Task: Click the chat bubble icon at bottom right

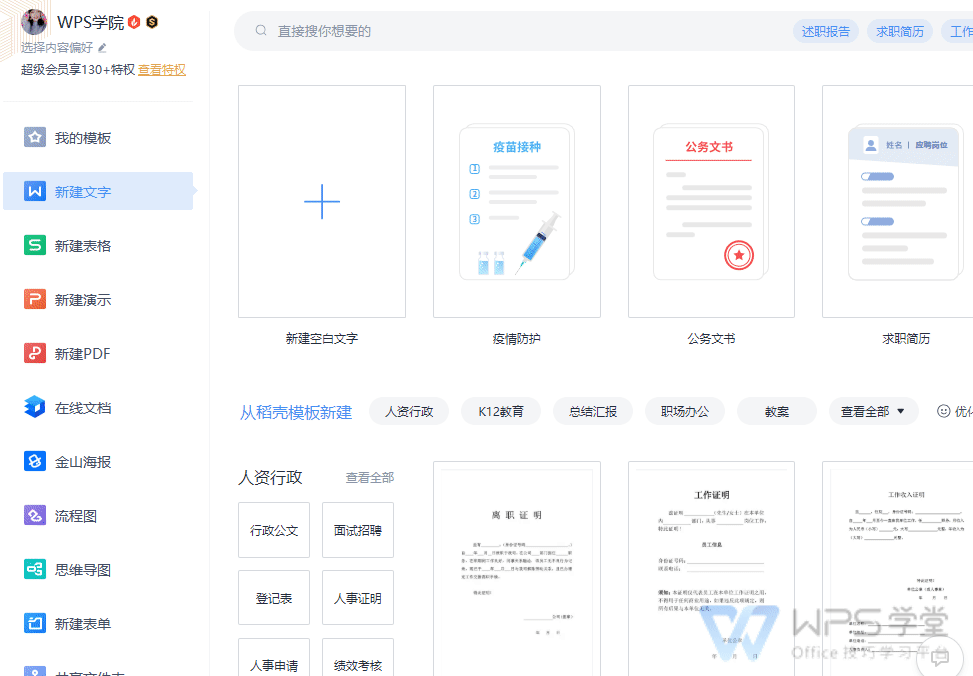Action: (940, 656)
